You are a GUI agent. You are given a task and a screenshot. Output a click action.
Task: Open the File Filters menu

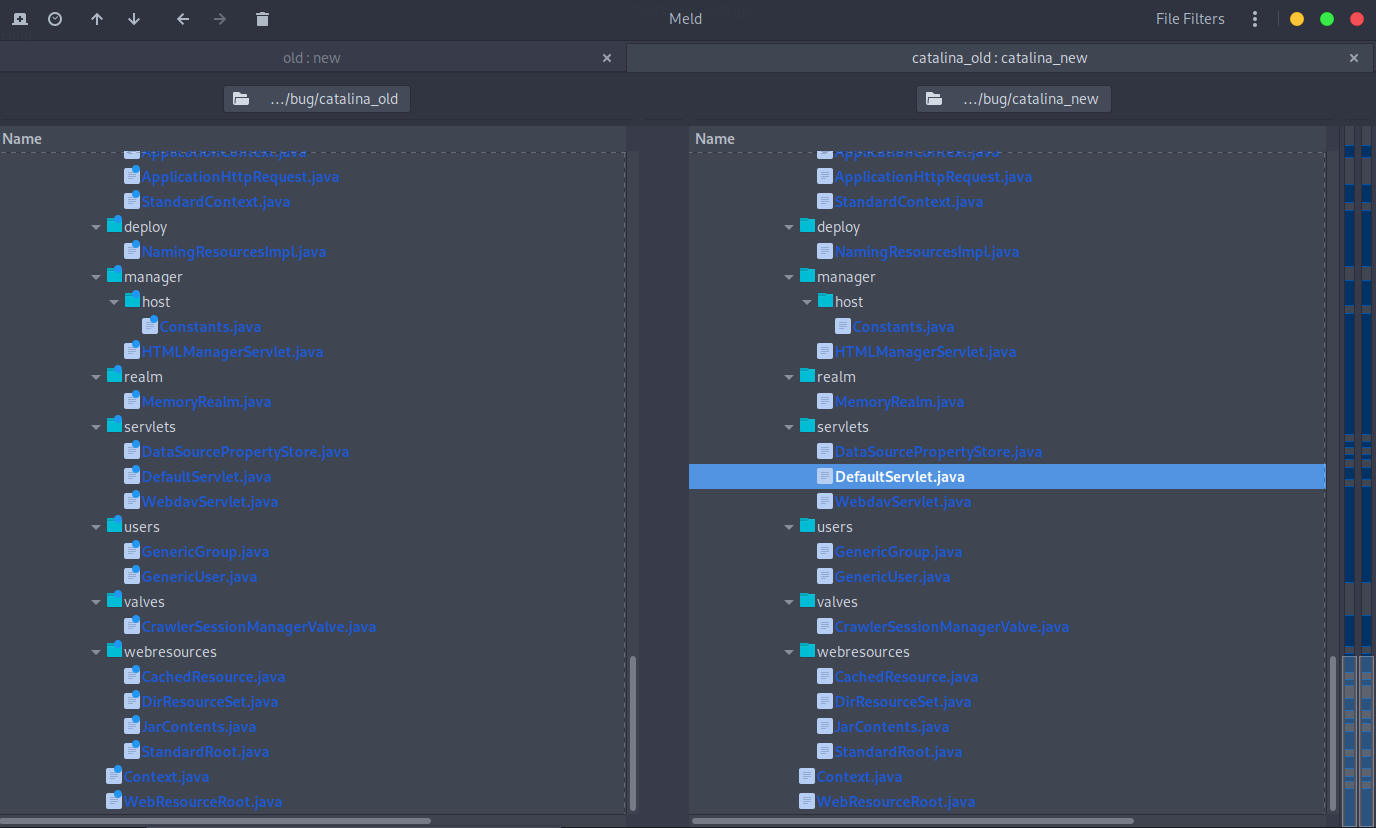pyautogui.click(x=1190, y=18)
